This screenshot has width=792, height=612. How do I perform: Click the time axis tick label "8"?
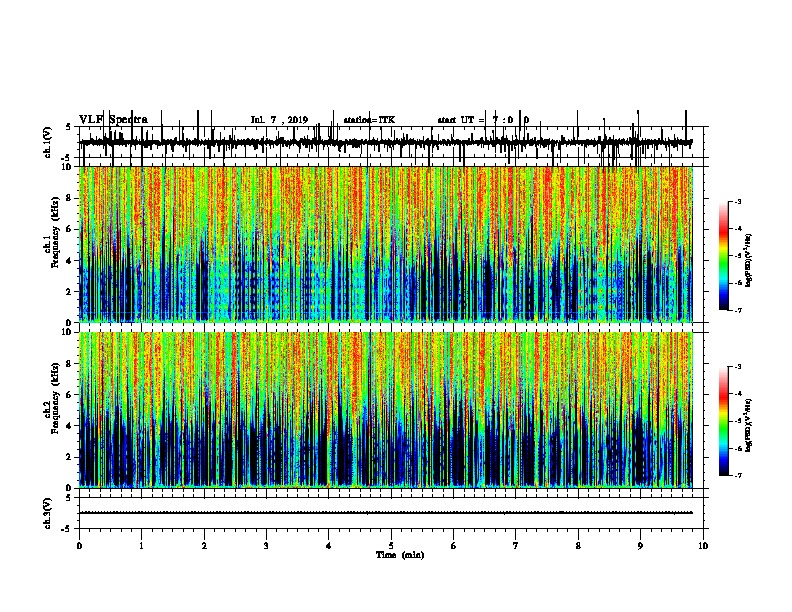578,546
